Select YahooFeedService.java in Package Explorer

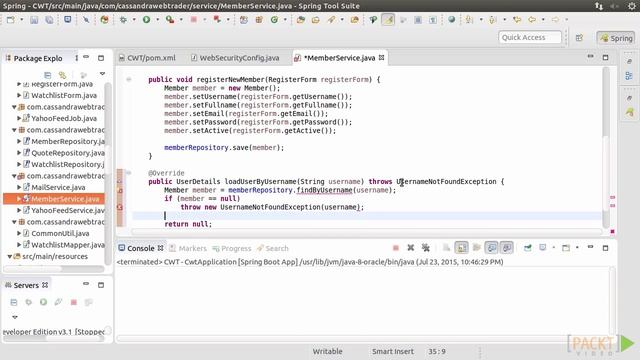[x=68, y=210]
